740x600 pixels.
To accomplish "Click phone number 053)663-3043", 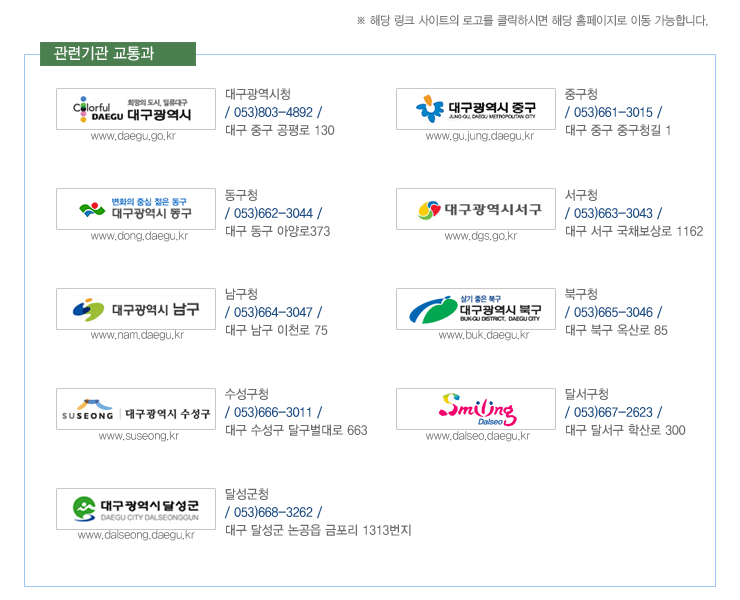I will [613, 213].
